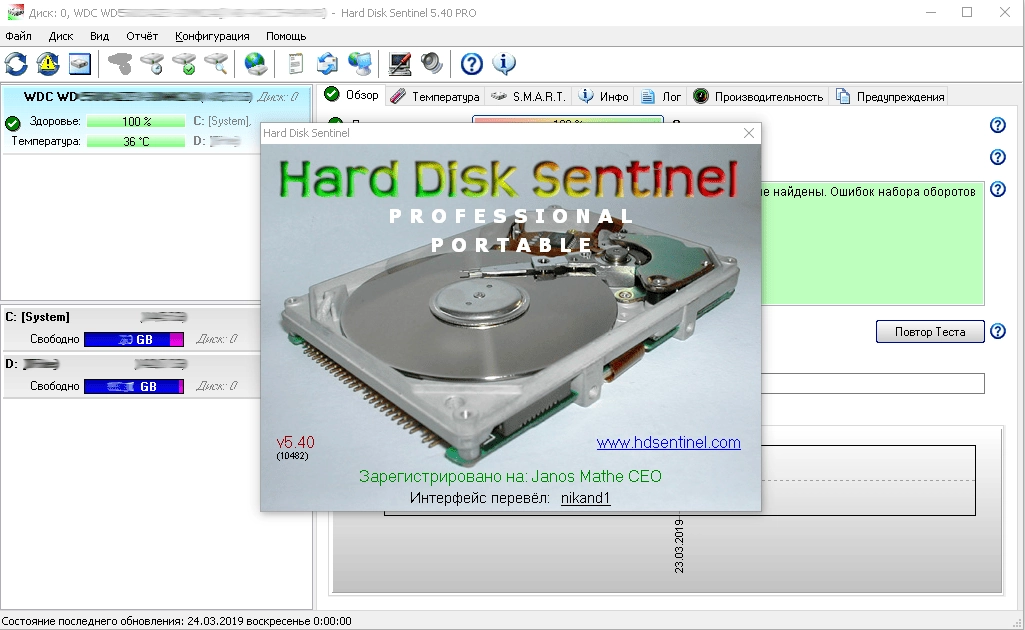The image size is (1025, 630).
Task: Click 'Зарегистрировано на: Janos Mathe CEO' text
Action: [510, 476]
